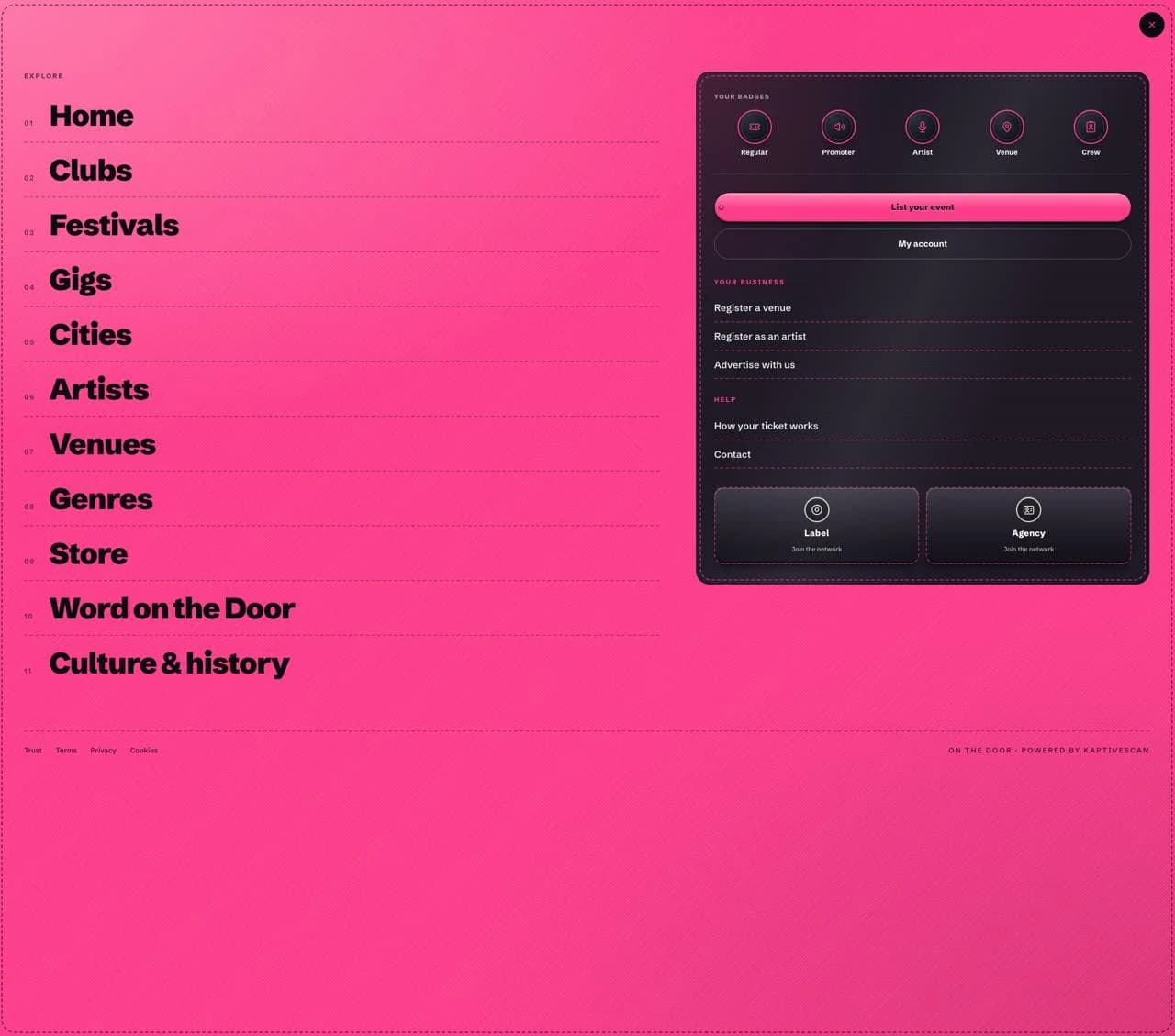This screenshot has height=1036, width=1175.
Task: Select the Crew badge icon
Action: point(1091,127)
